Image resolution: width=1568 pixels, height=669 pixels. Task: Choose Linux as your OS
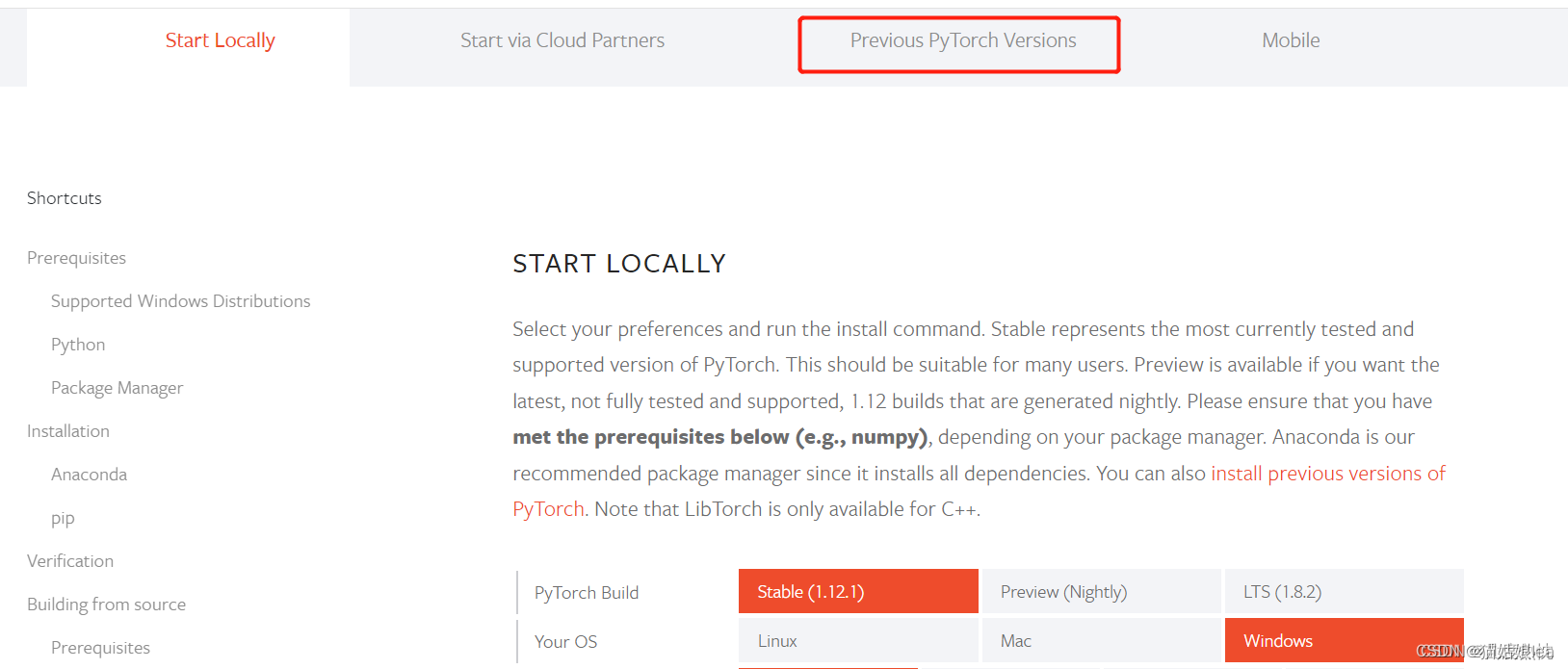tap(857, 640)
